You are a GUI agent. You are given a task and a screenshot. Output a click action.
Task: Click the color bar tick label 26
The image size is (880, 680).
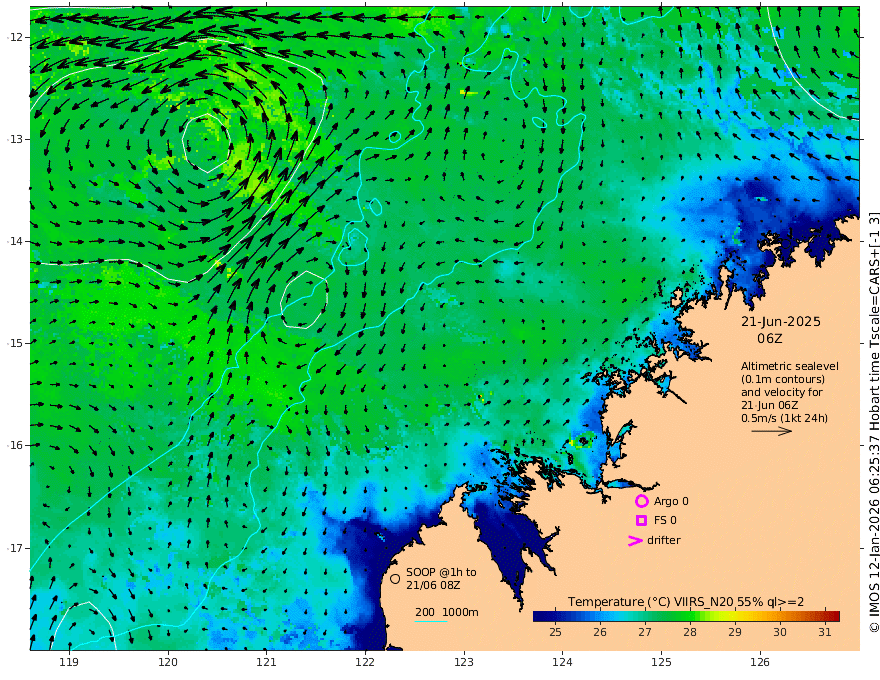click(x=600, y=632)
